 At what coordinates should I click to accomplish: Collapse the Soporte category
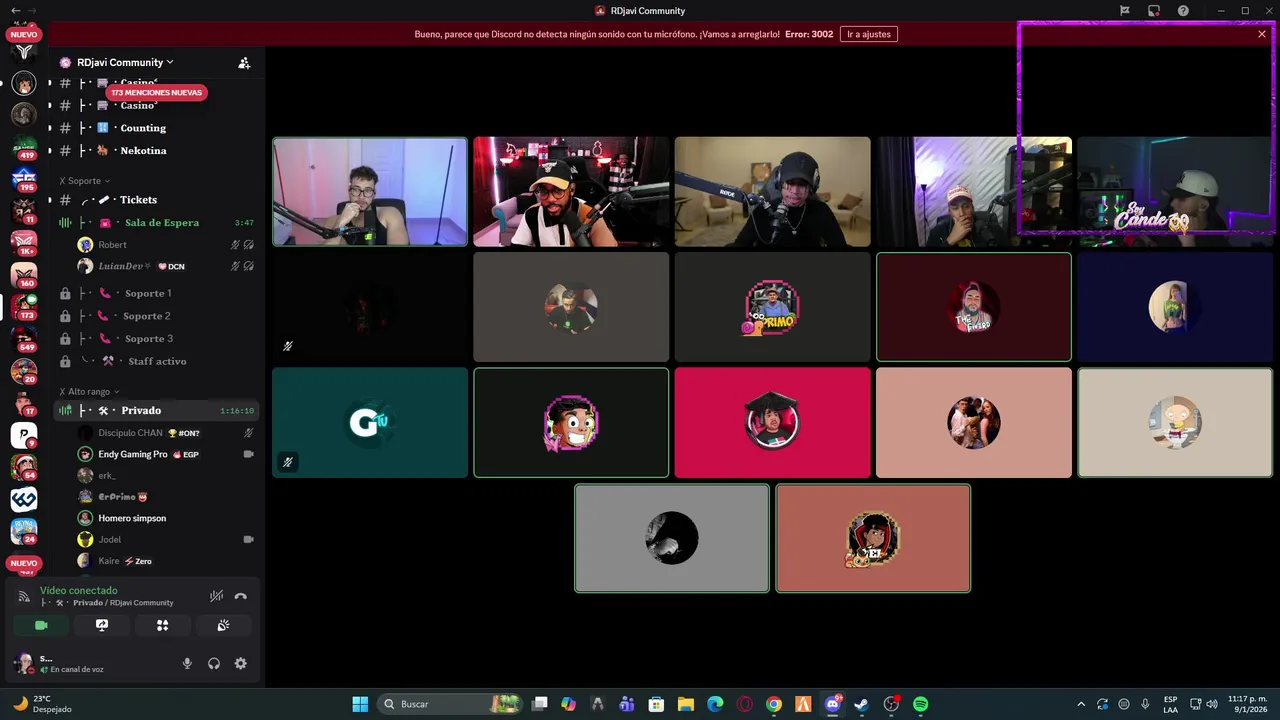pyautogui.click(x=84, y=181)
